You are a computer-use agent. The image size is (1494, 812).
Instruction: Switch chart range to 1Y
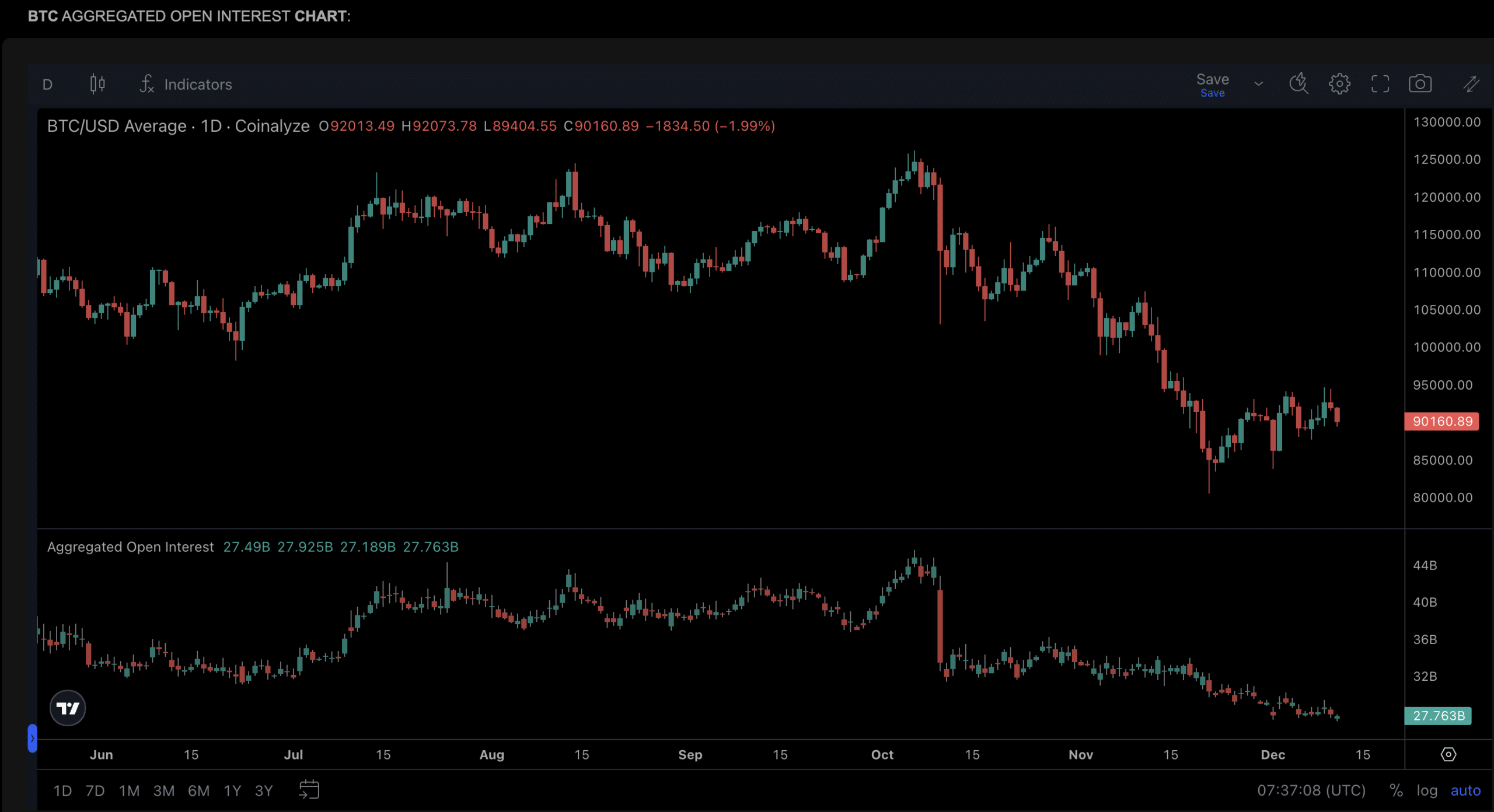pyautogui.click(x=232, y=790)
